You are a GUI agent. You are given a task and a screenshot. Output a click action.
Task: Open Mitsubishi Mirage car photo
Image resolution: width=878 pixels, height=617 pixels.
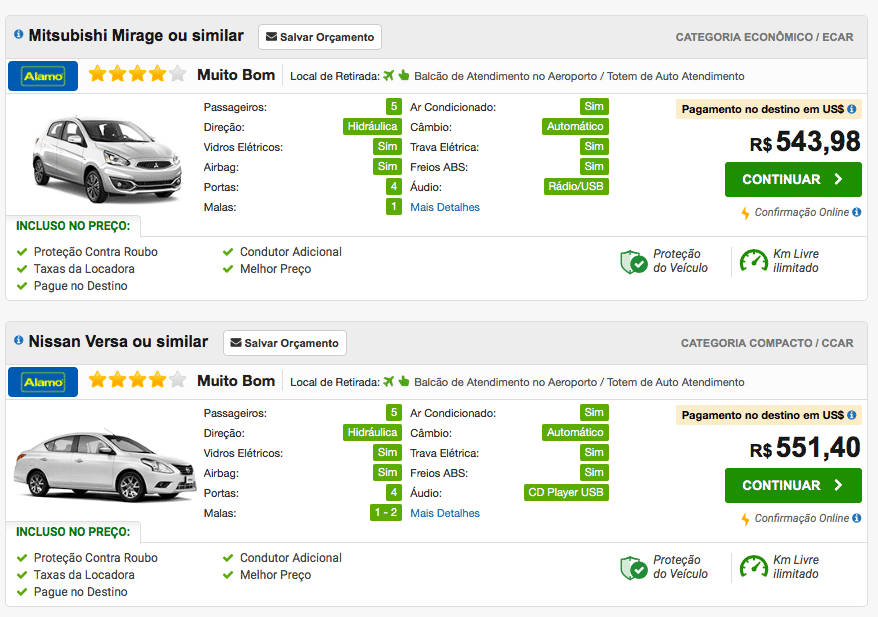click(106, 158)
